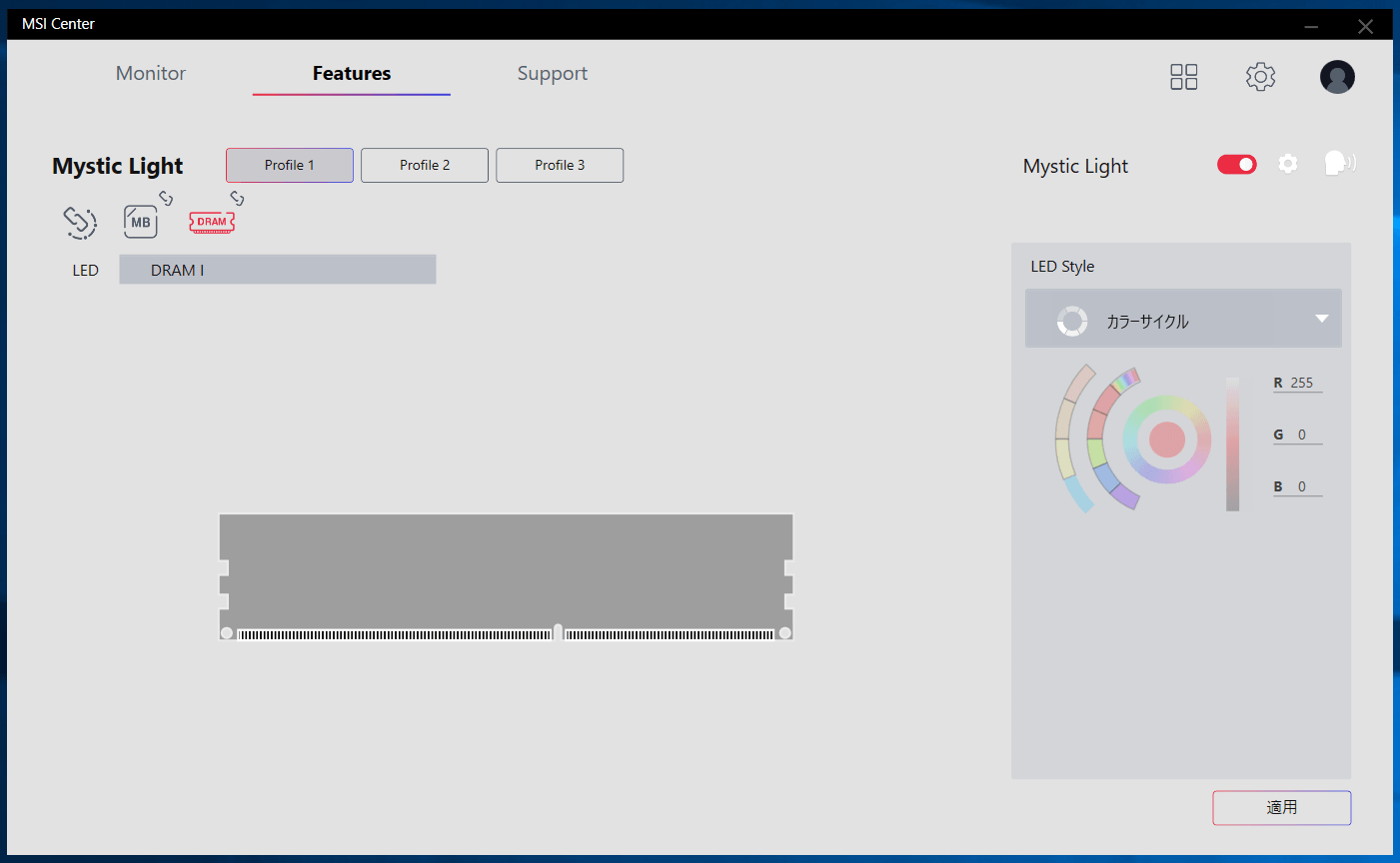Switch to the Features tab
1400x863 pixels.
352,73
